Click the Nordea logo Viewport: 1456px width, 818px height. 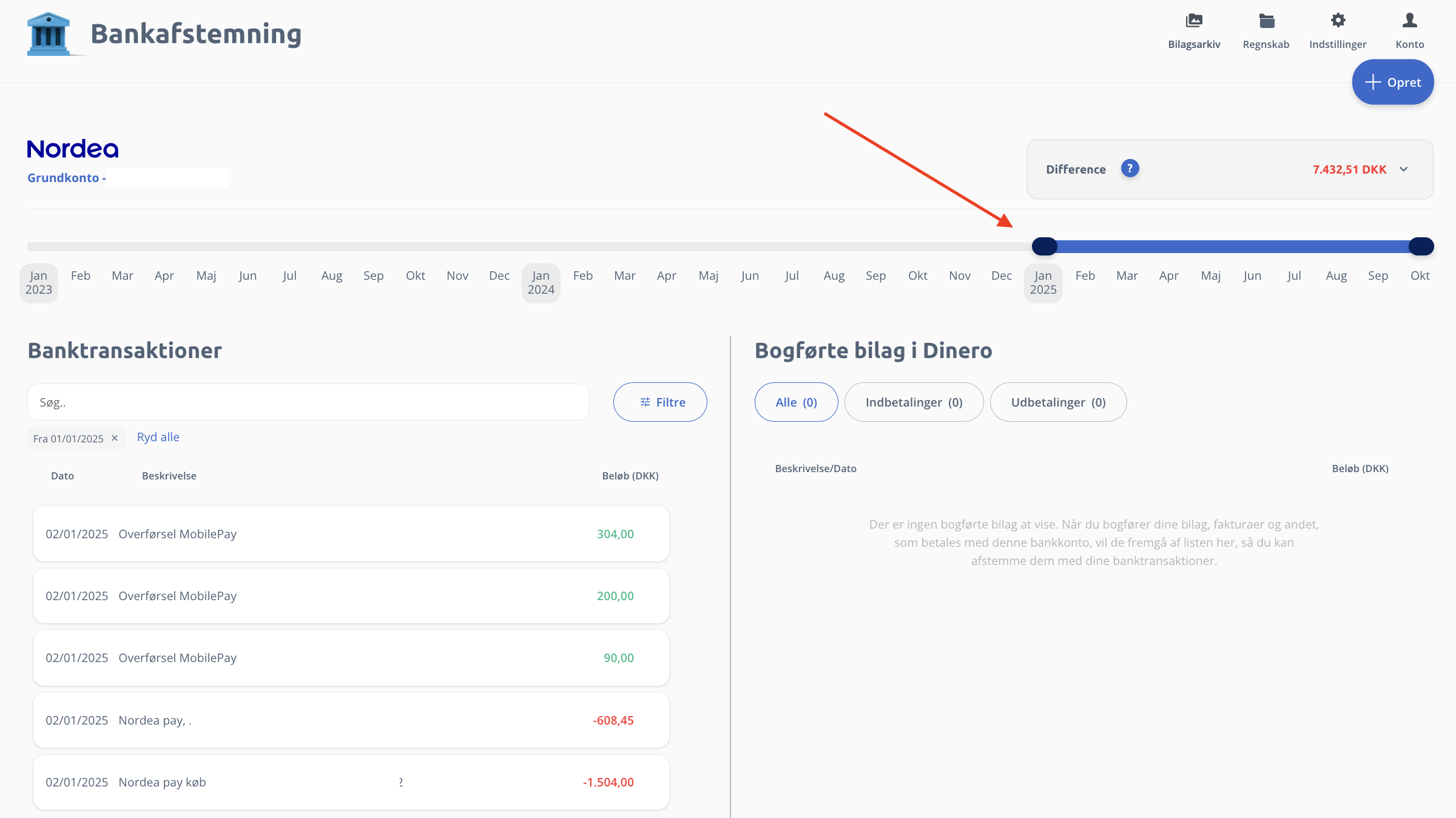coord(73,149)
